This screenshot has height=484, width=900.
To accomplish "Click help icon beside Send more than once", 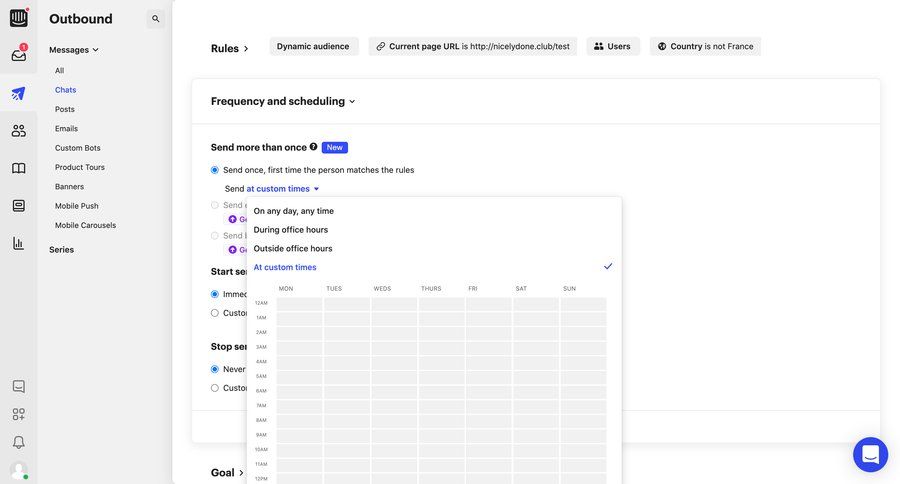I will (314, 147).
